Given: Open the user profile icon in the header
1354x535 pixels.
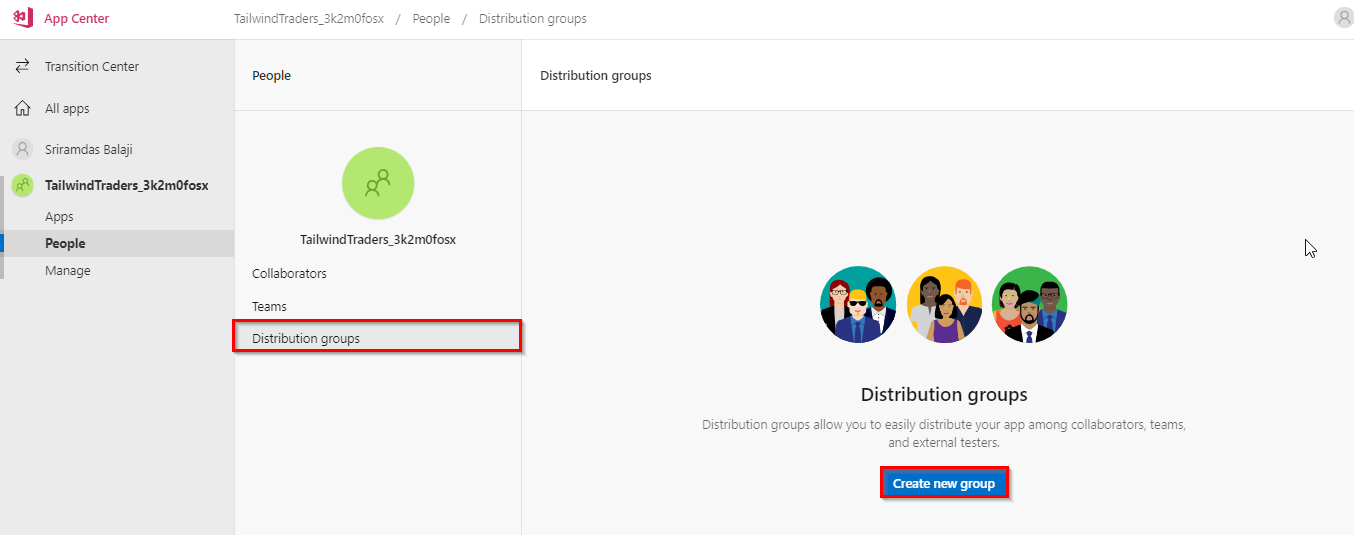Looking at the screenshot, I should point(1343,17).
